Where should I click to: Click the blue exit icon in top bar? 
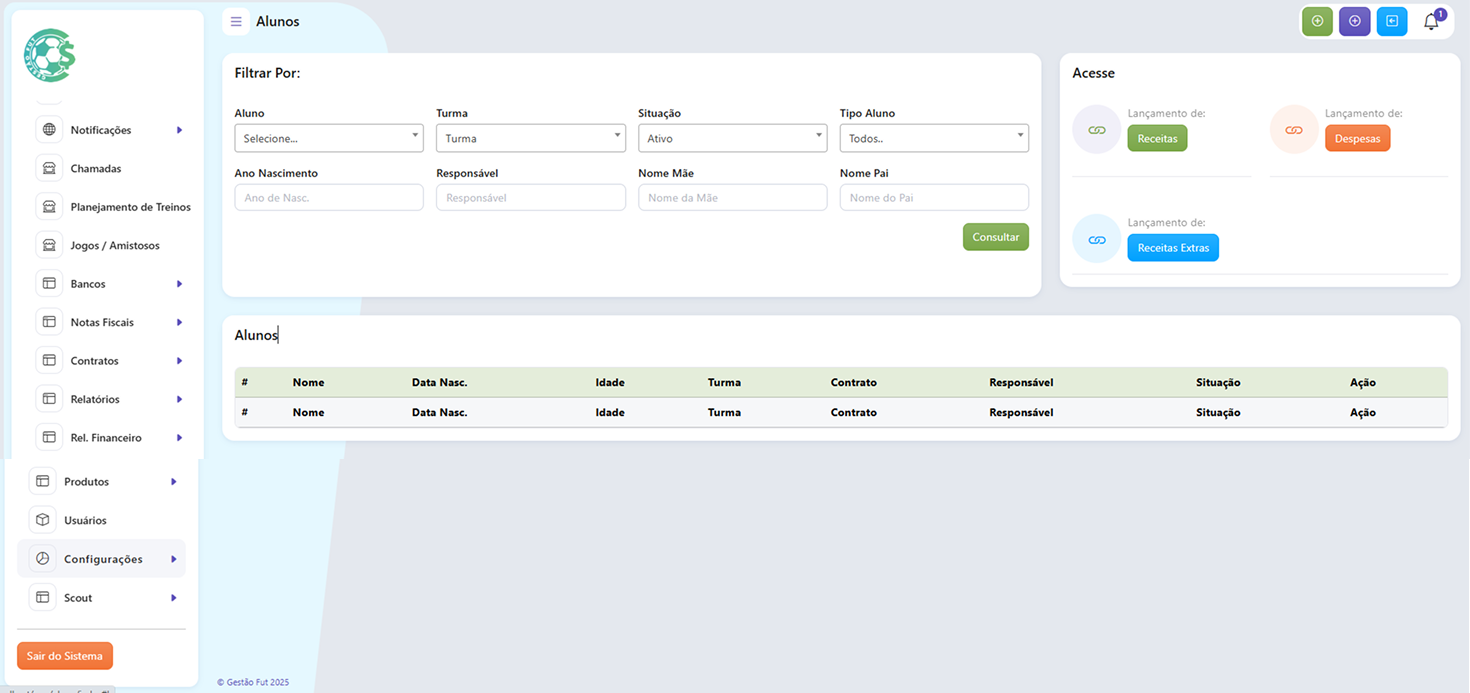coord(1391,21)
